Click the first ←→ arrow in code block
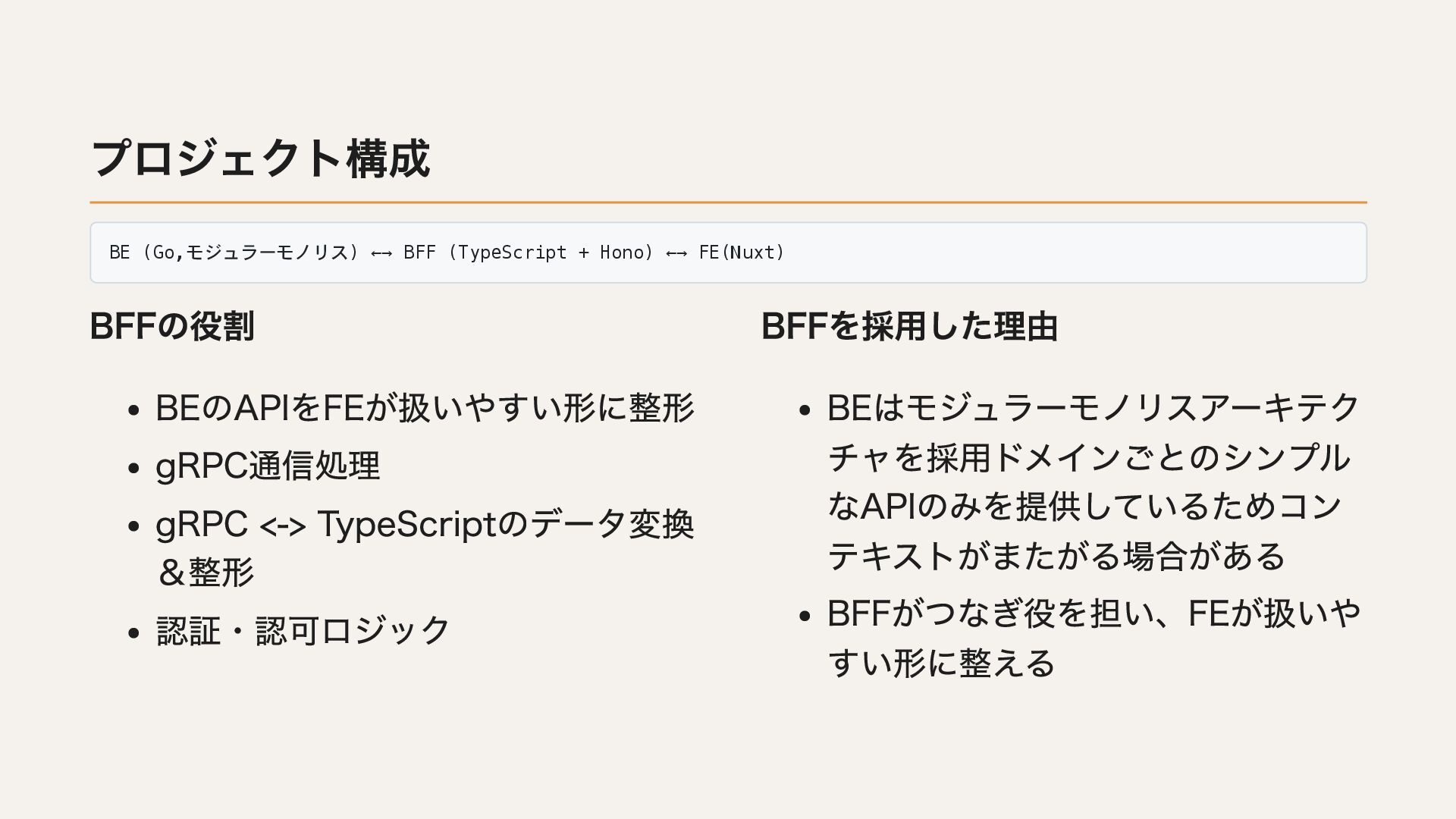 [381, 253]
